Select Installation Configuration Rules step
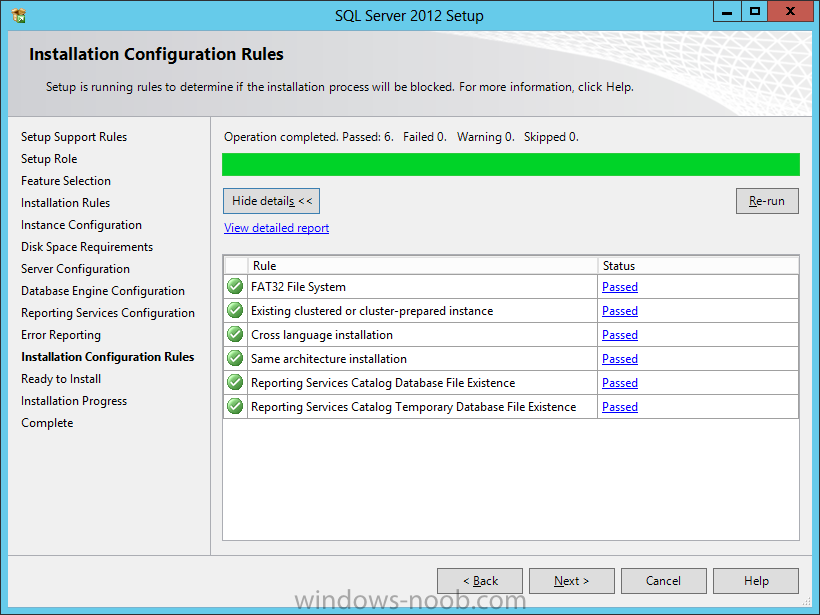Viewport: 820px width, 615px height. [x=108, y=357]
